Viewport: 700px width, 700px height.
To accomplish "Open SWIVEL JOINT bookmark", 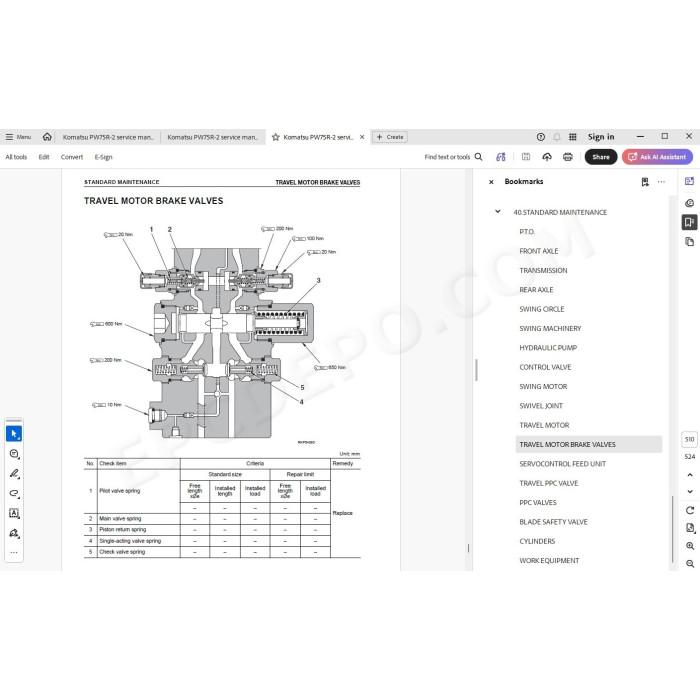I will (541, 406).
